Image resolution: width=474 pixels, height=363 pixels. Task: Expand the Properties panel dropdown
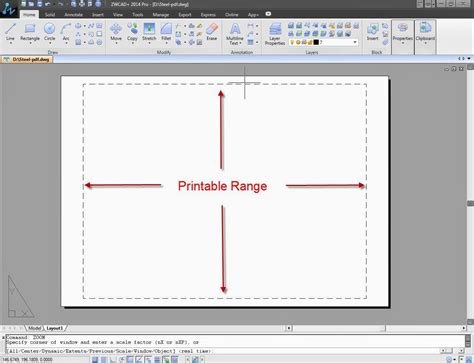[403, 44]
